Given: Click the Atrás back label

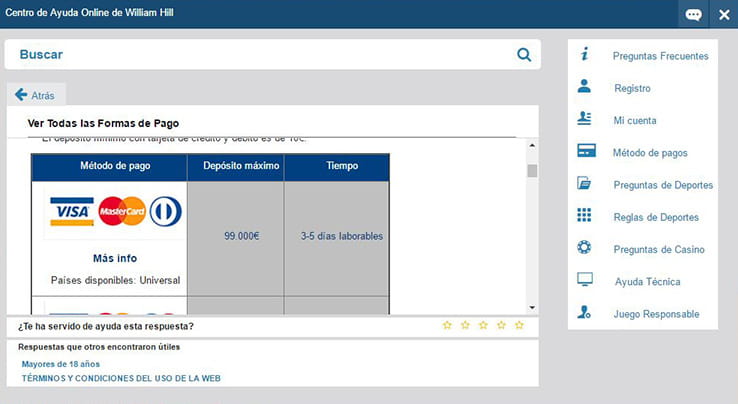Looking at the screenshot, I should pyautogui.click(x=43, y=96).
